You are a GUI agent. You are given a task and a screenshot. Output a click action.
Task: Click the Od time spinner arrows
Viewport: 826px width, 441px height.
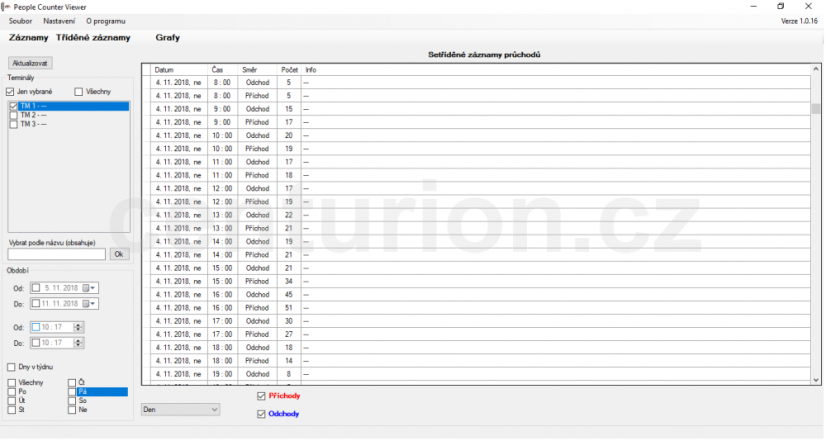click(78, 328)
